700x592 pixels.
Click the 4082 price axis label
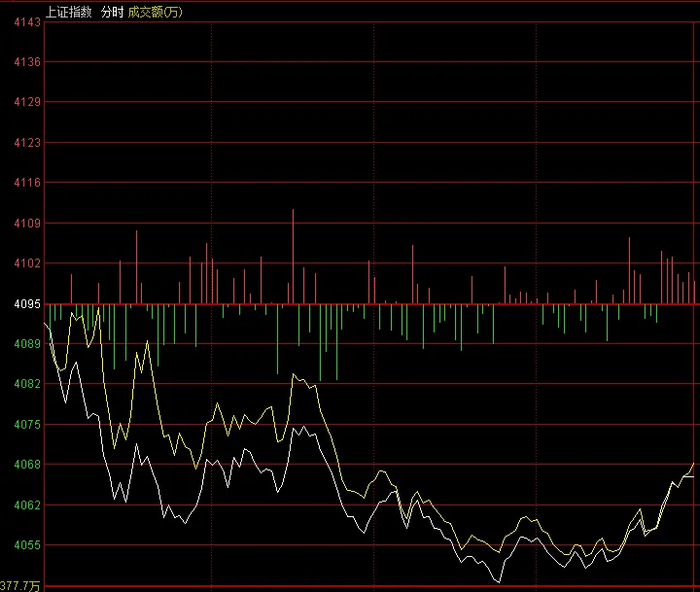coord(27,384)
